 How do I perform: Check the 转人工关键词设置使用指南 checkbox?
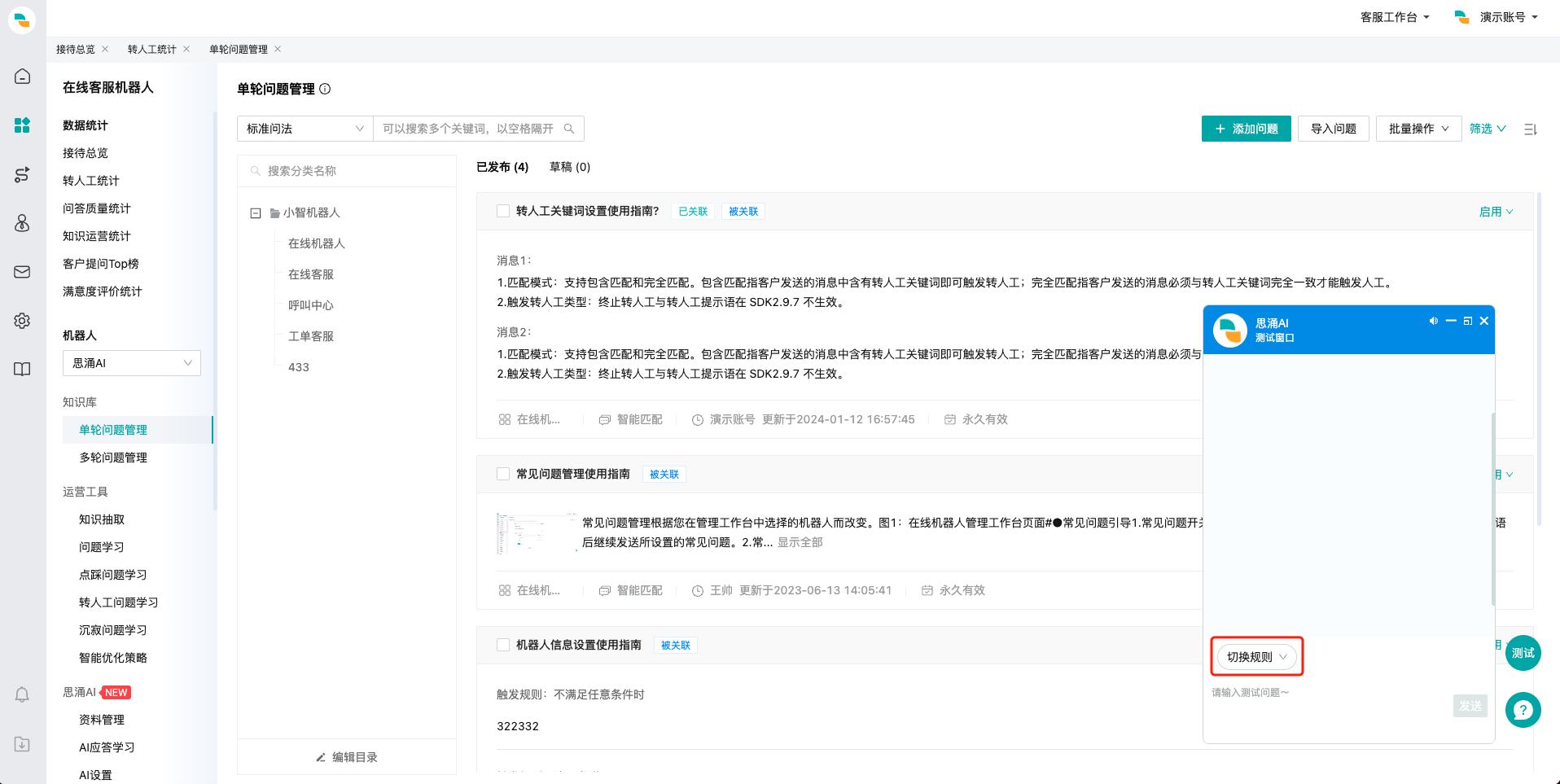click(503, 211)
